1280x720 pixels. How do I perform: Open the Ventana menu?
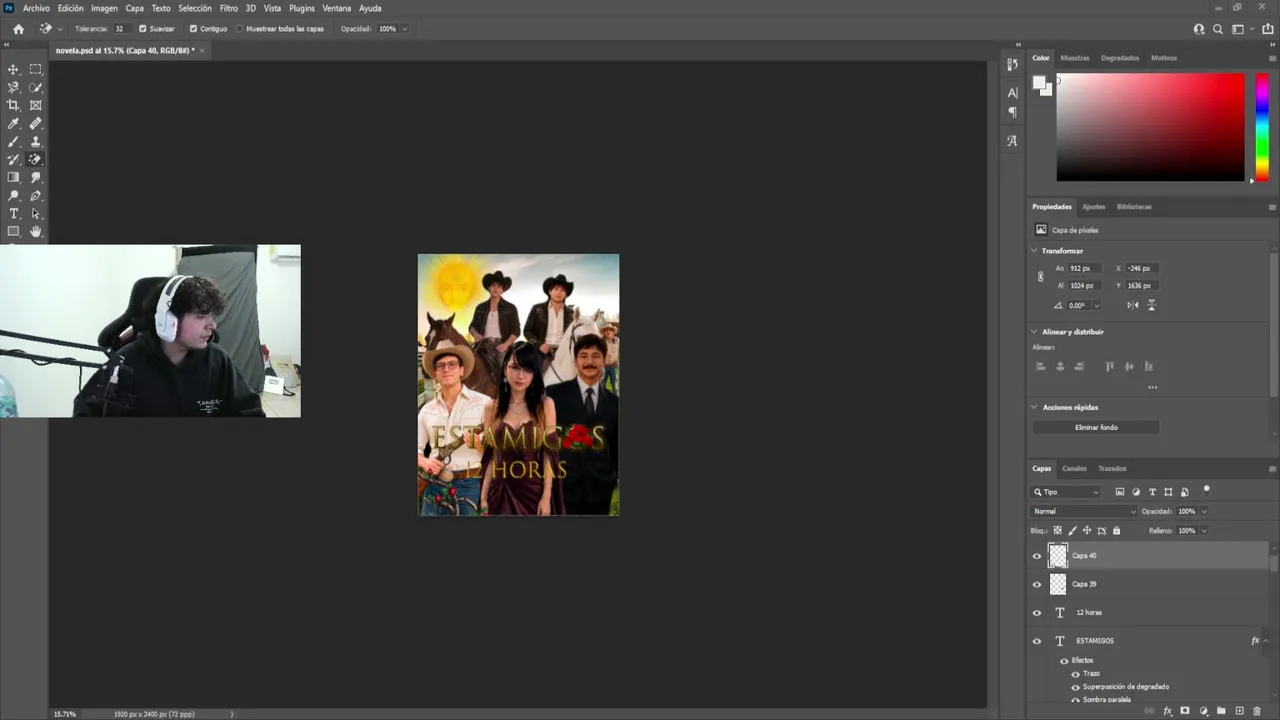click(337, 8)
